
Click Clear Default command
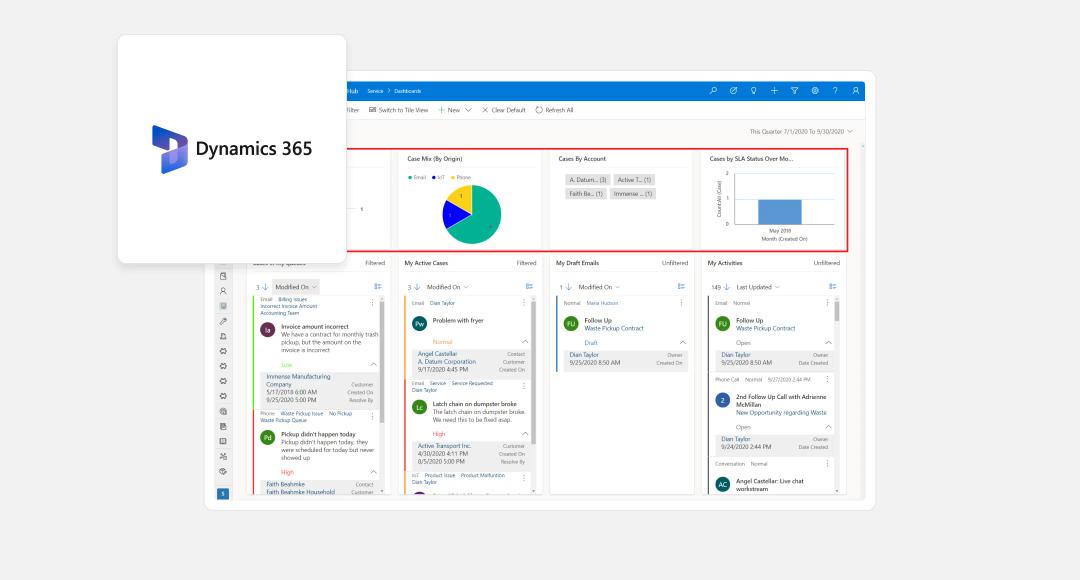[503, 110]
